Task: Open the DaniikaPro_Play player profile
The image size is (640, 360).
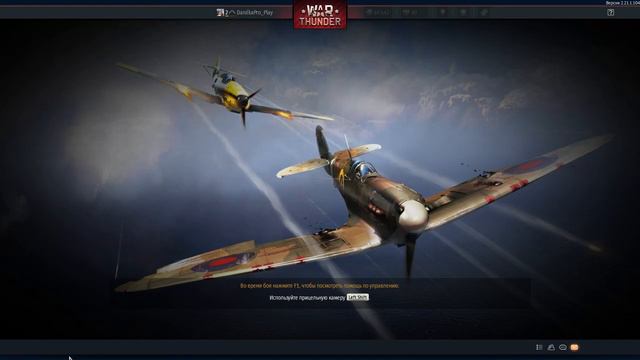Action: pos(255,13)
